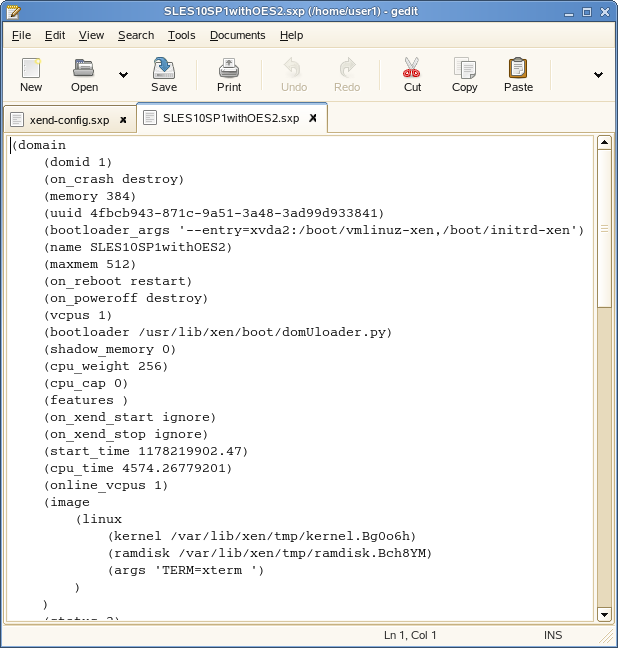This screenshot has height=648, width=618.
Task: Click the '(cpu_weight 256)' line
Action: point(106,366)
